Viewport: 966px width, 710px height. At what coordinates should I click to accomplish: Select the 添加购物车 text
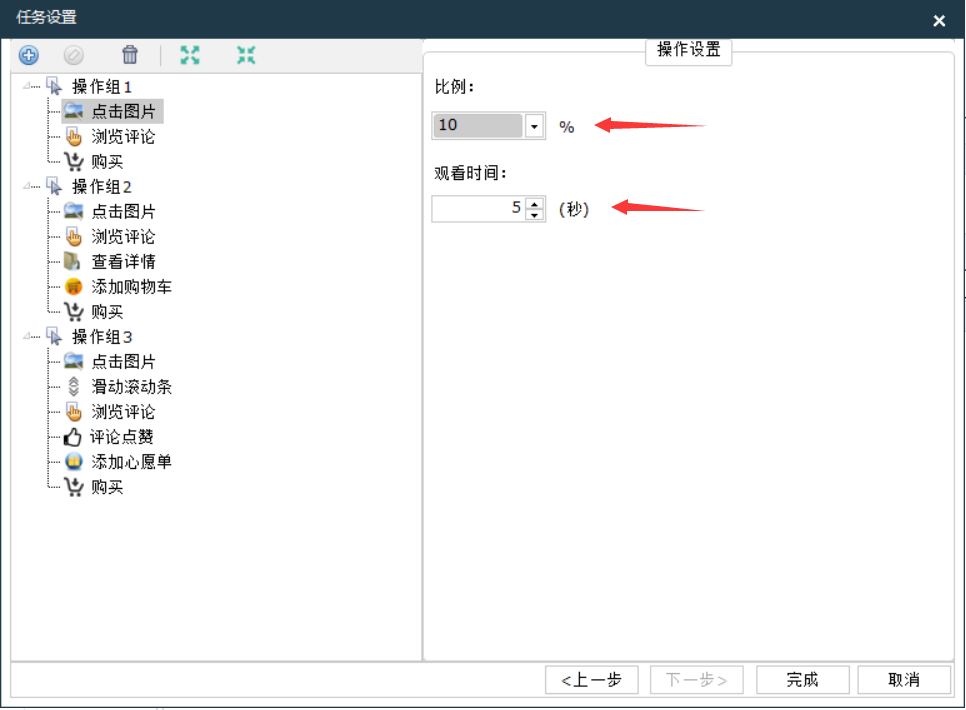pyautogui.click(x=131, y=287)
